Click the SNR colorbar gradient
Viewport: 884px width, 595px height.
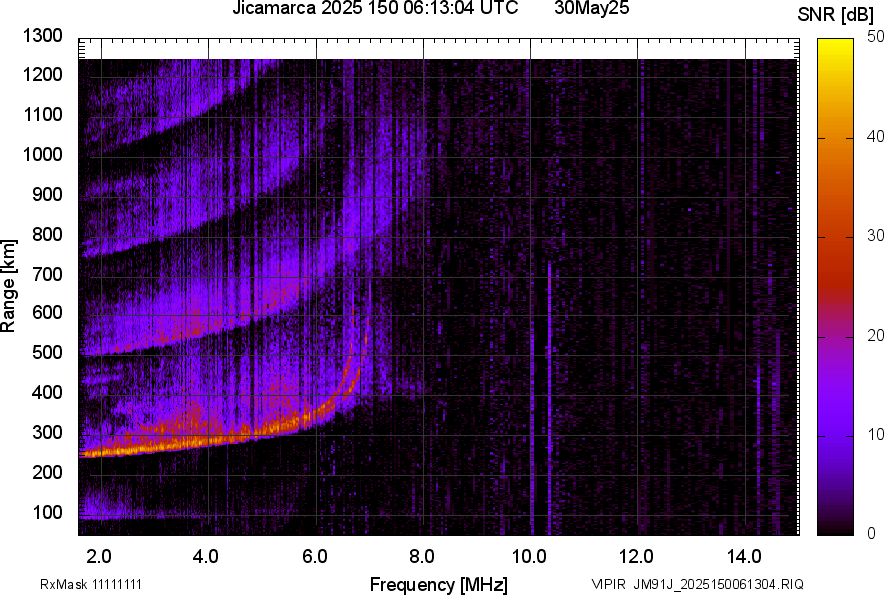point(835,287)
